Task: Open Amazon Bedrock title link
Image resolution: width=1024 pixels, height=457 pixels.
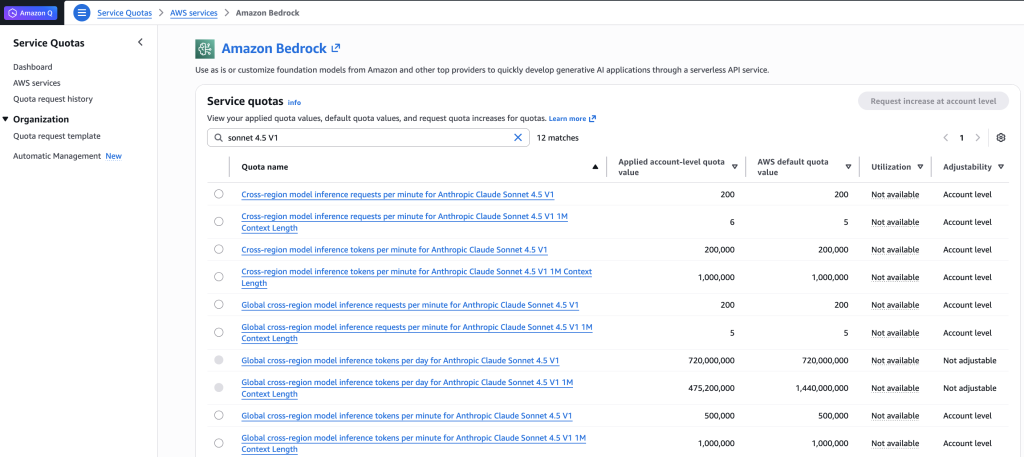Action: (x=274, y=48)
